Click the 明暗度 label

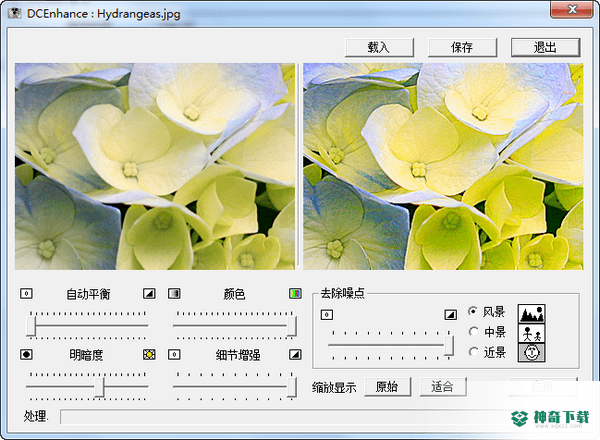coord(86,355)
